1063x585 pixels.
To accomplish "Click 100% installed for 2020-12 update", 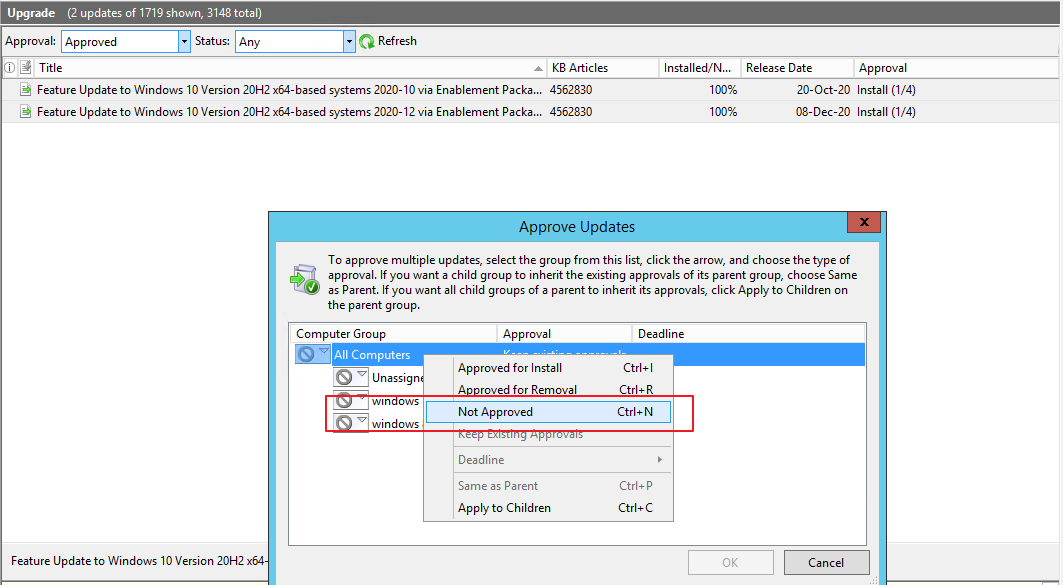I will click(723, 112).
